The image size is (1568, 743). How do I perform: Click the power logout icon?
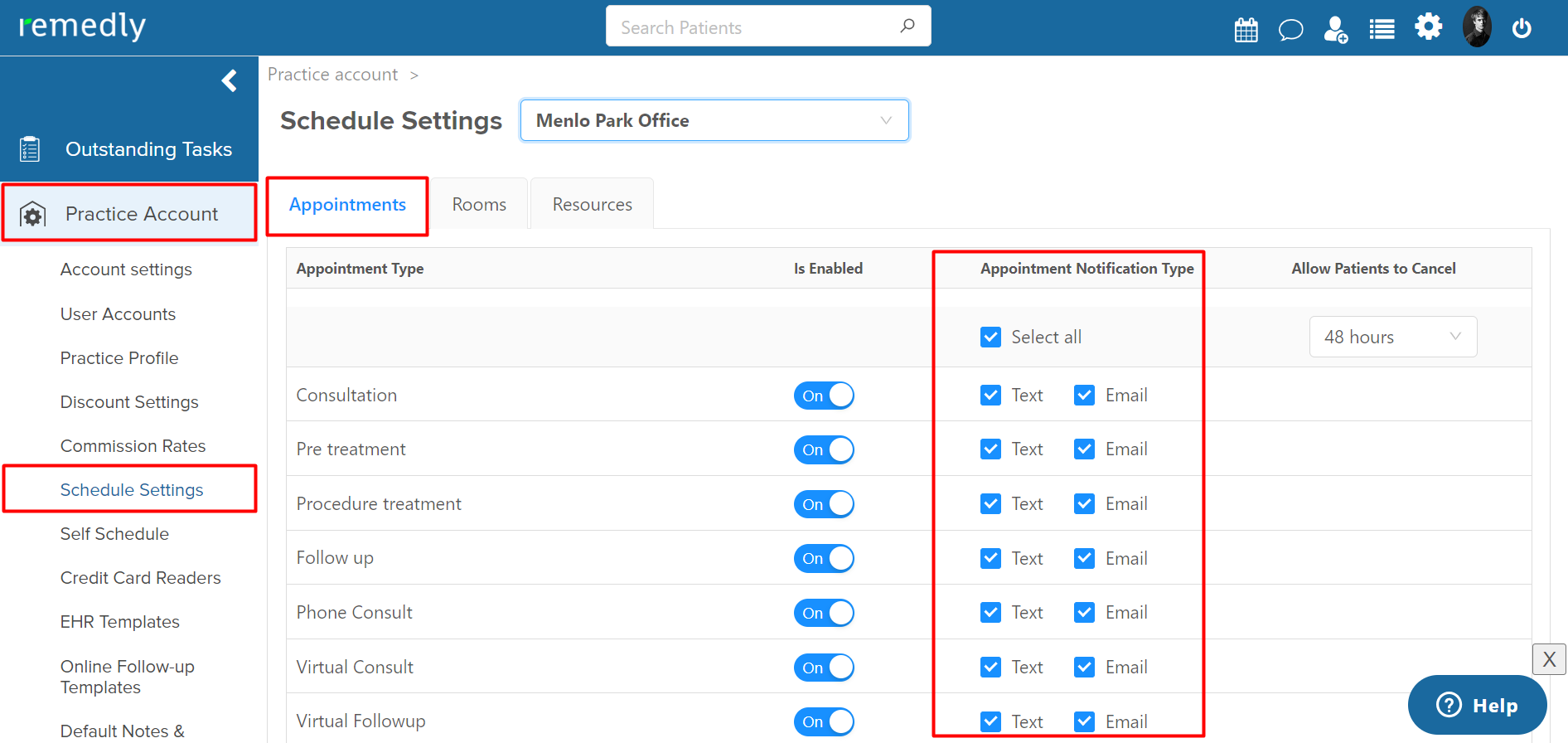[1522, 28]
